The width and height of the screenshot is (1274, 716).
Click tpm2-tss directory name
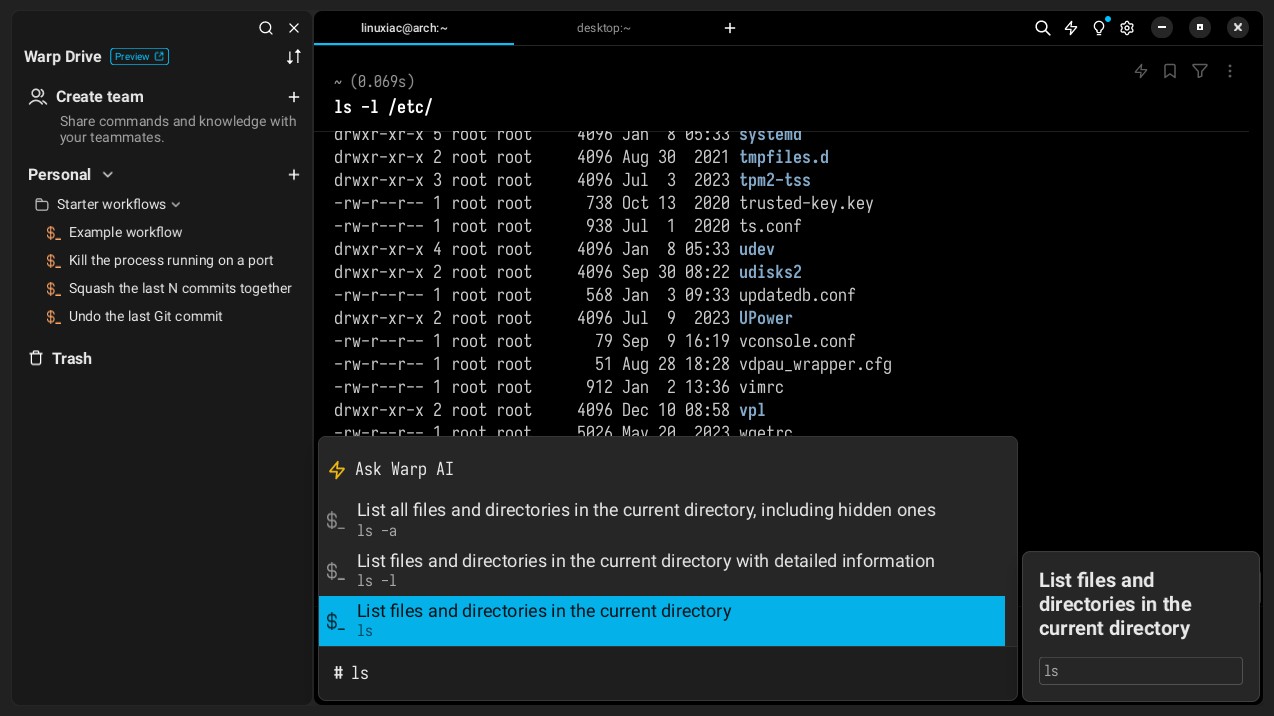pos(775,180)
